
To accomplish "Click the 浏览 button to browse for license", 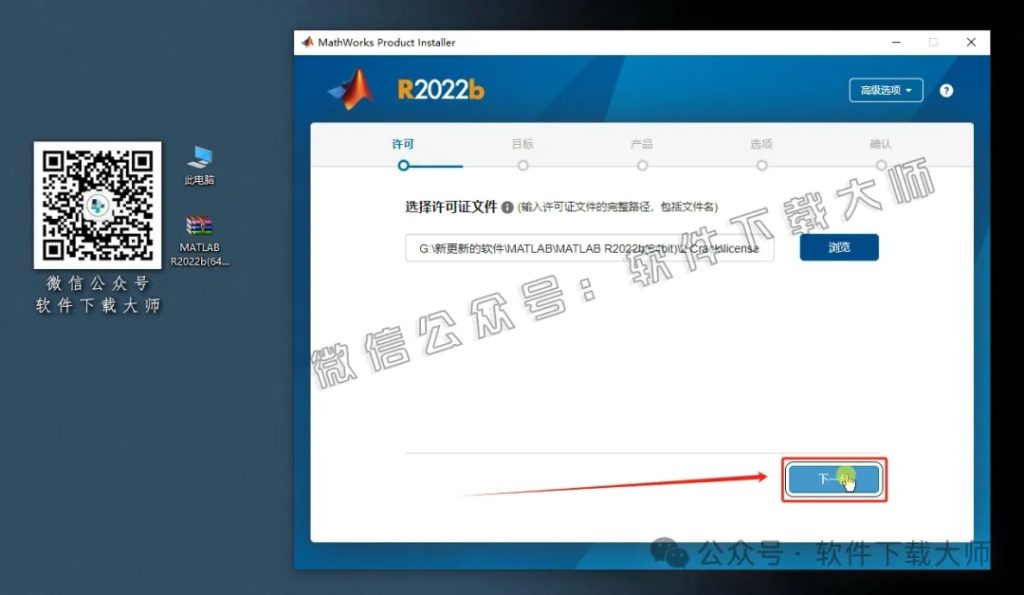I will point(839,247).
